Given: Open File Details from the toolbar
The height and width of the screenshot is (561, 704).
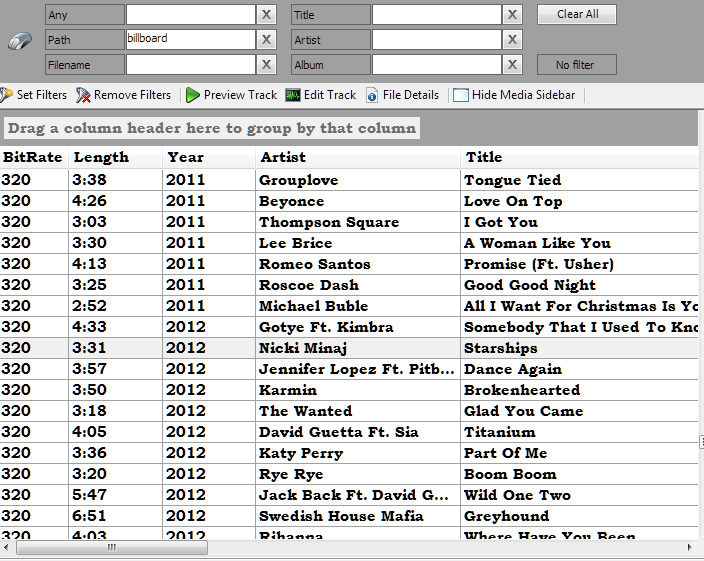Looking at the screenshot, I should coord(372,95).
